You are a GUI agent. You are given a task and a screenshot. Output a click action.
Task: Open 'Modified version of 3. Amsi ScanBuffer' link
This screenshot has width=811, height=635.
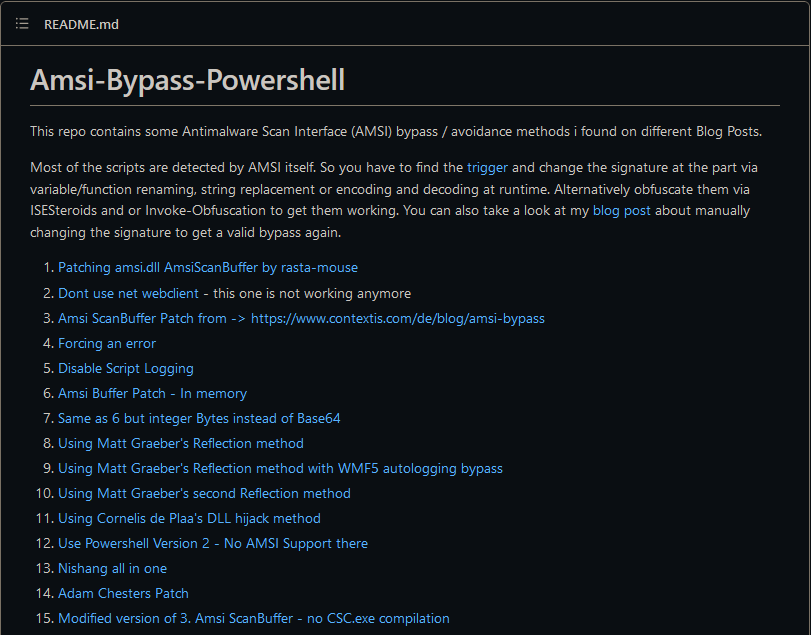(254, 618)
